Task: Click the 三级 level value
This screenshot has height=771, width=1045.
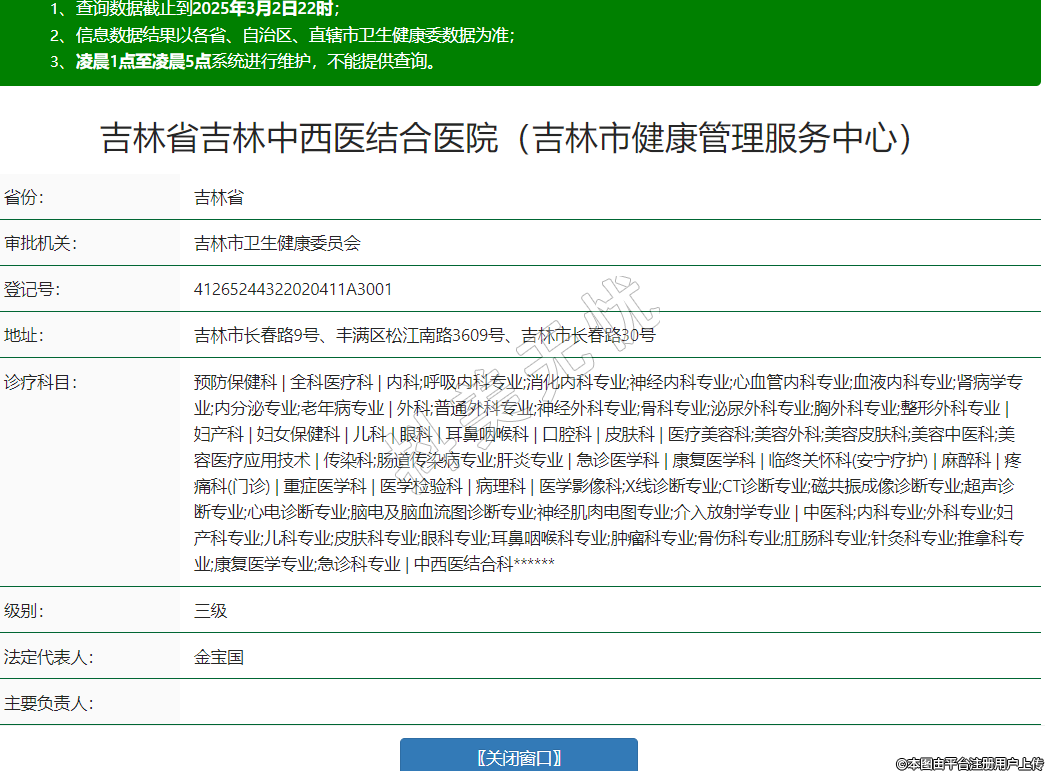Action: (x=211, y=610)
